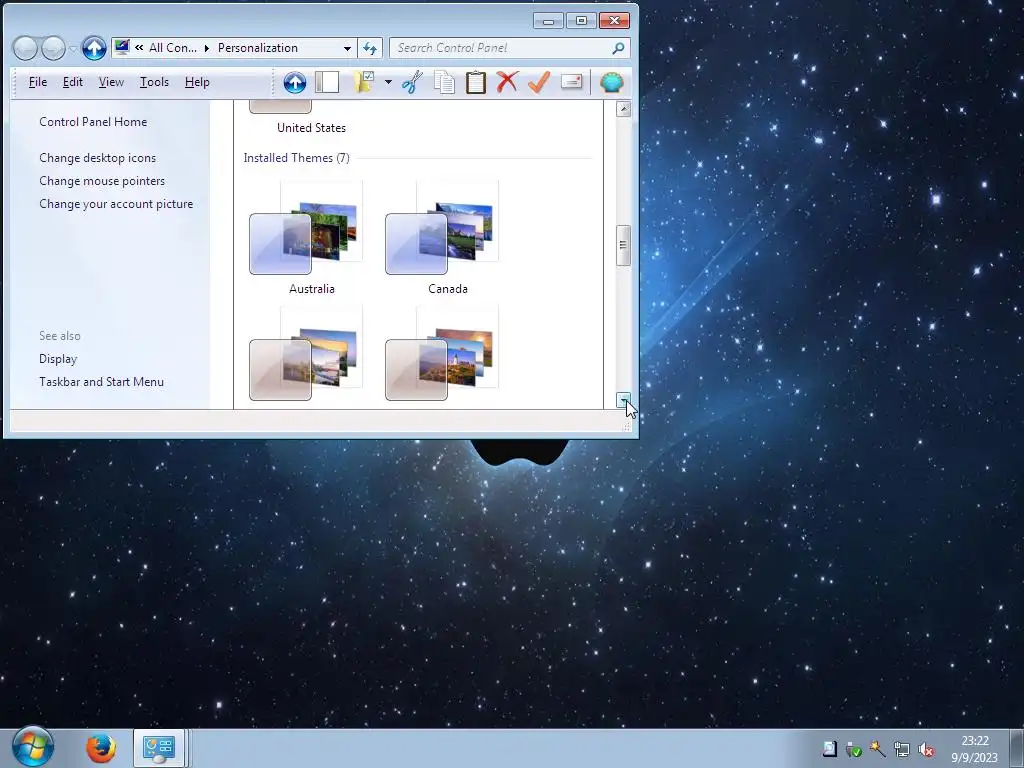The image size is (1024, 768).
Task: Click the search magnifier icon
Action: click(x=618, y=48)
